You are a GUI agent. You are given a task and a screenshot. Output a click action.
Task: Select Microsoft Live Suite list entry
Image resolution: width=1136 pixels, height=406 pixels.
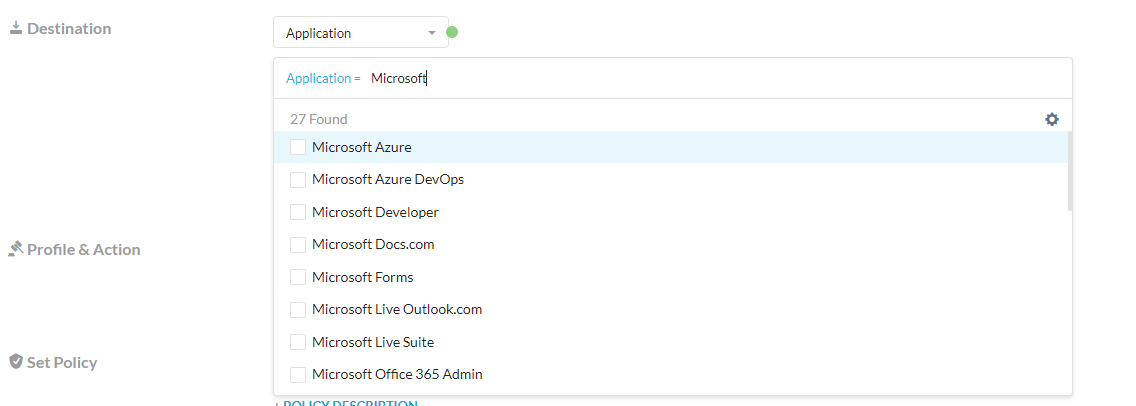click(373, 342)
